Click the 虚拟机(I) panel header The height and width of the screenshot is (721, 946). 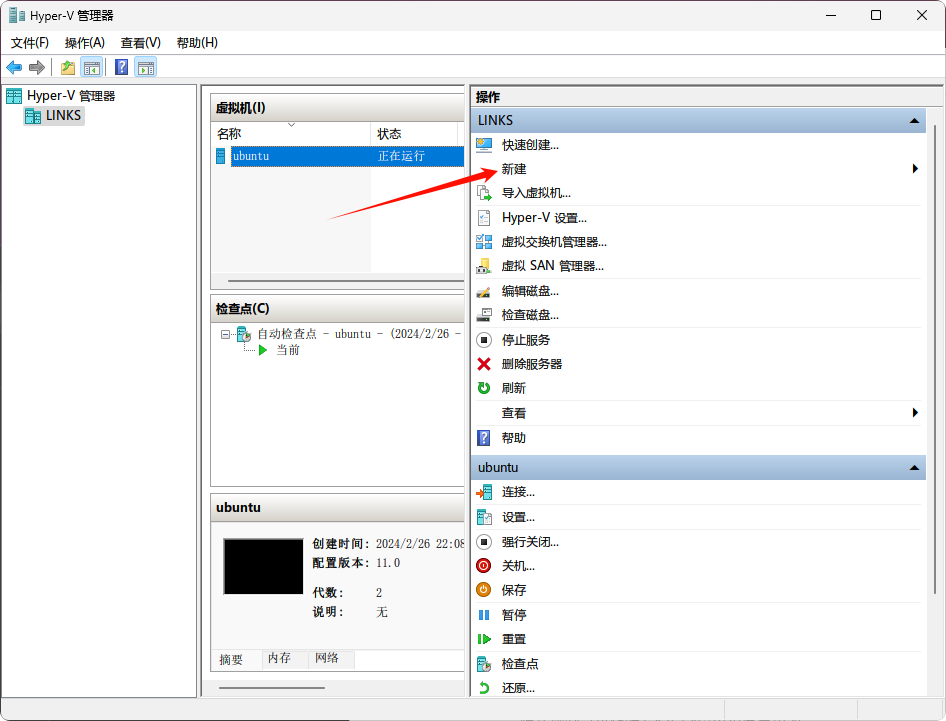click(x=338, y=108)
